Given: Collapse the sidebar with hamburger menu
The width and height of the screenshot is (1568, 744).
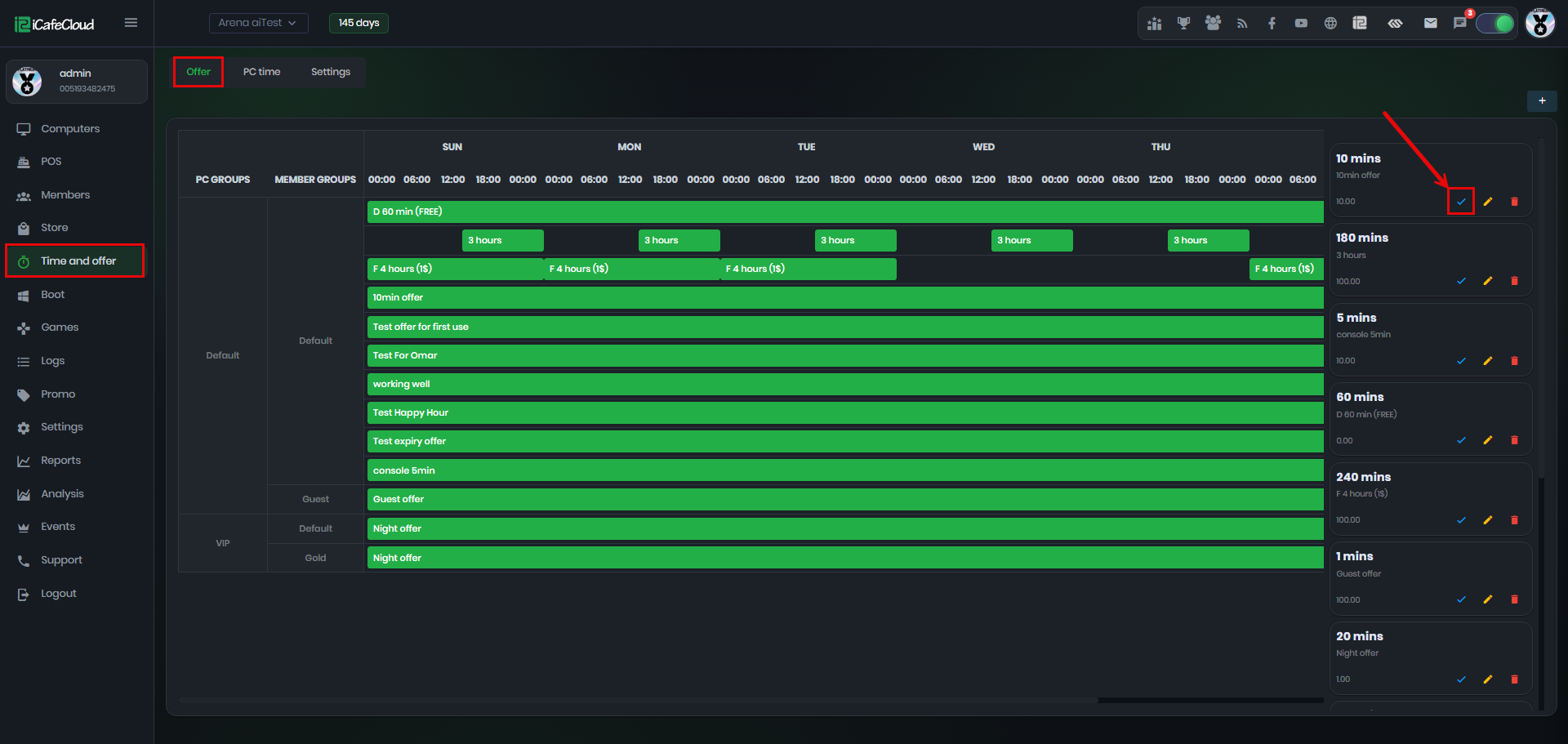Looking at the screenshot, I should tap(131, 23).
